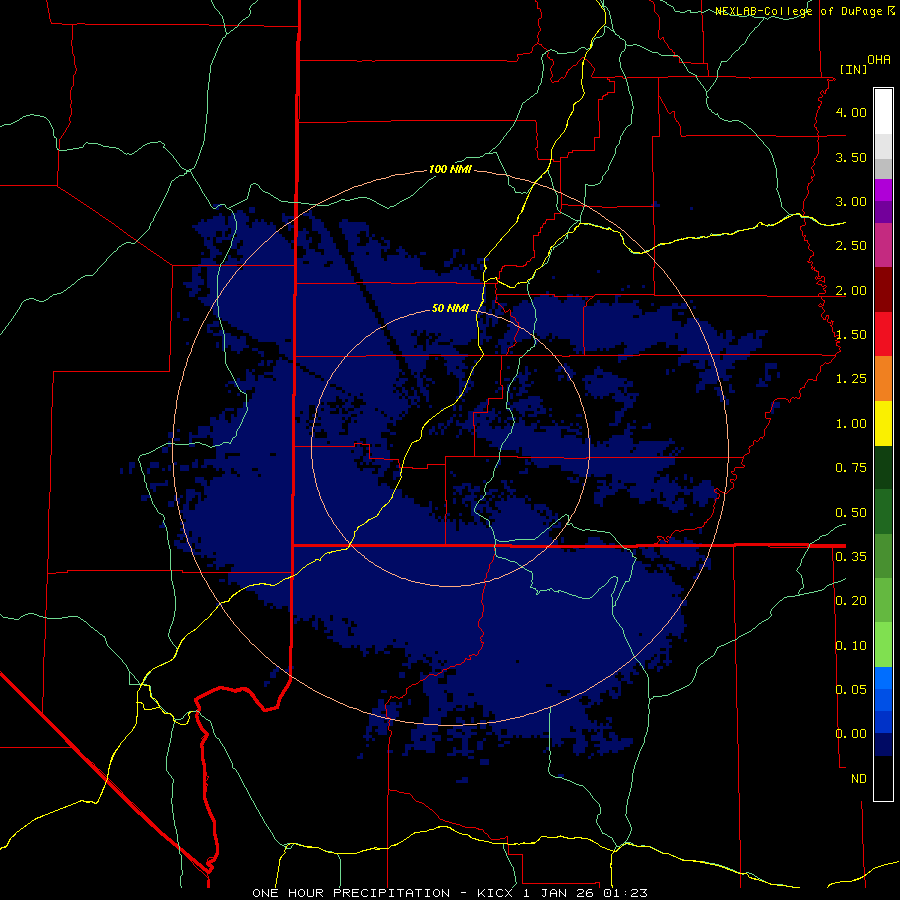Pick the black ND legend swatch
Viewport: 900px width, 900px height.
[x=883, y=778]
